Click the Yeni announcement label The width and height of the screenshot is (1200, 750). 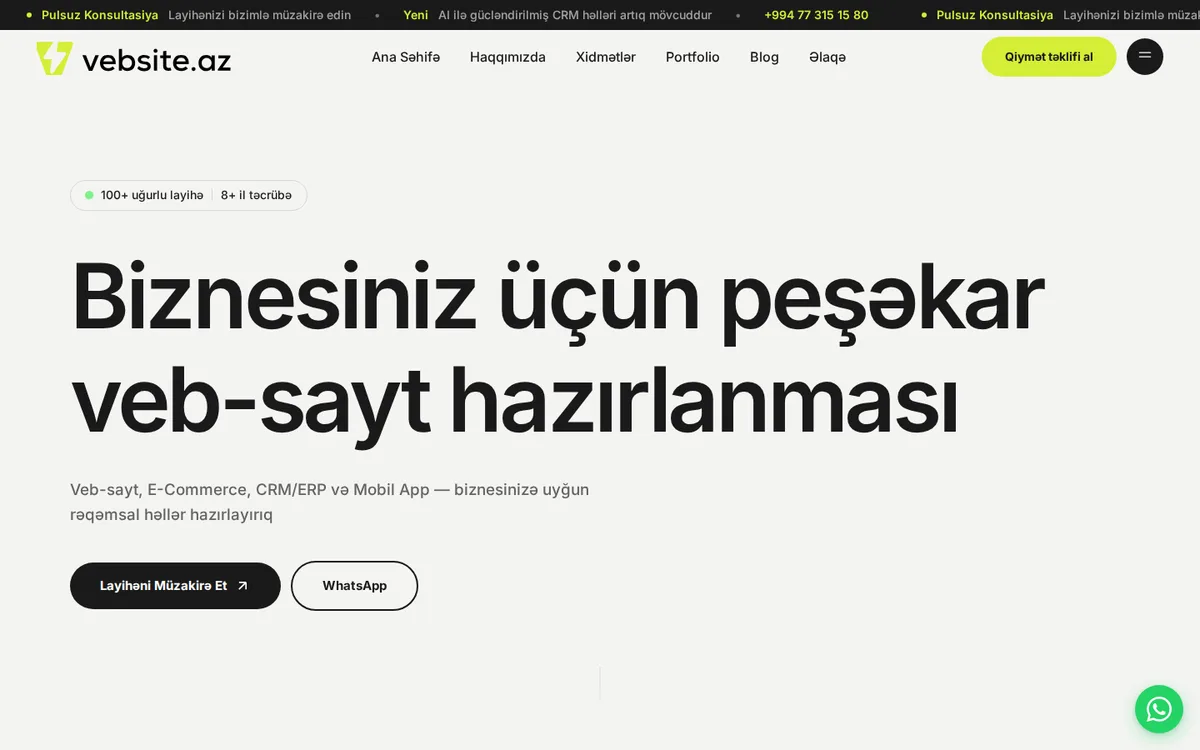click(416, 15)
